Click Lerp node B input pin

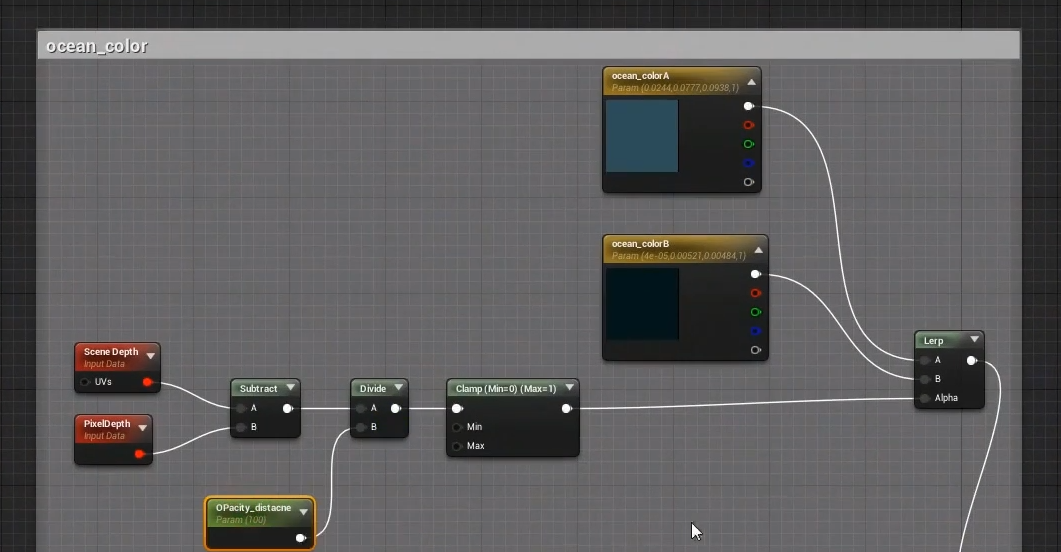click(x=925, y=380)
